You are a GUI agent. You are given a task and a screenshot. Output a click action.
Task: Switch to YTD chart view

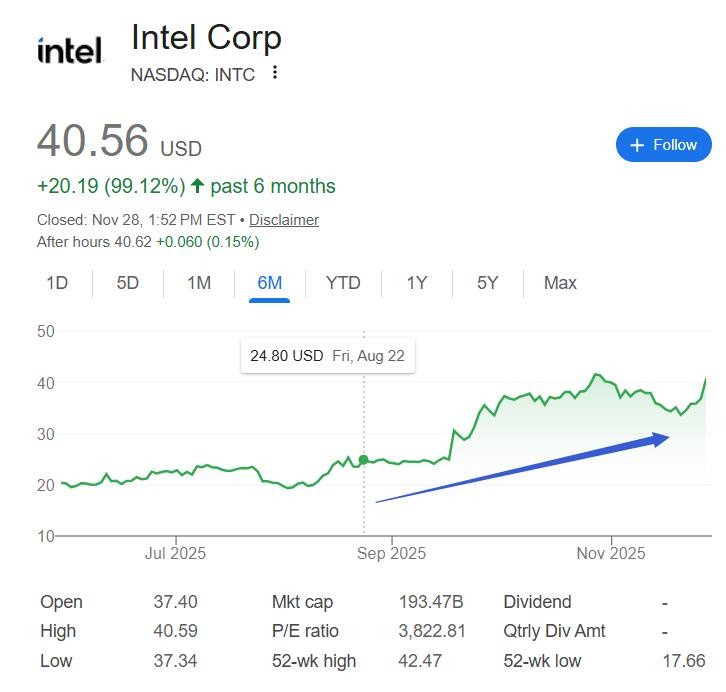tap(343, 283)
